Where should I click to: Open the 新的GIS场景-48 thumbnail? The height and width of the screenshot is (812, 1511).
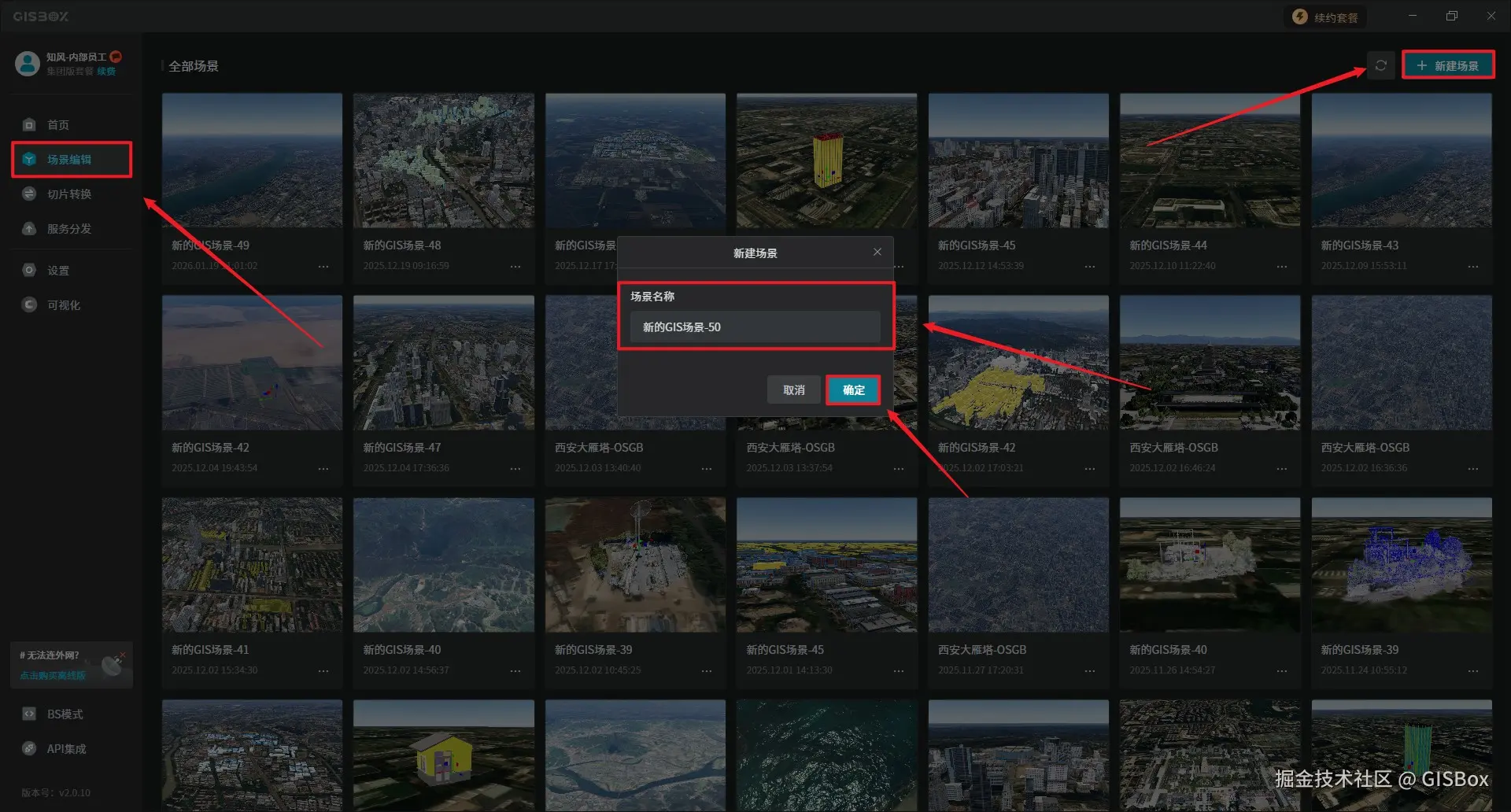(x=444, y=161)
